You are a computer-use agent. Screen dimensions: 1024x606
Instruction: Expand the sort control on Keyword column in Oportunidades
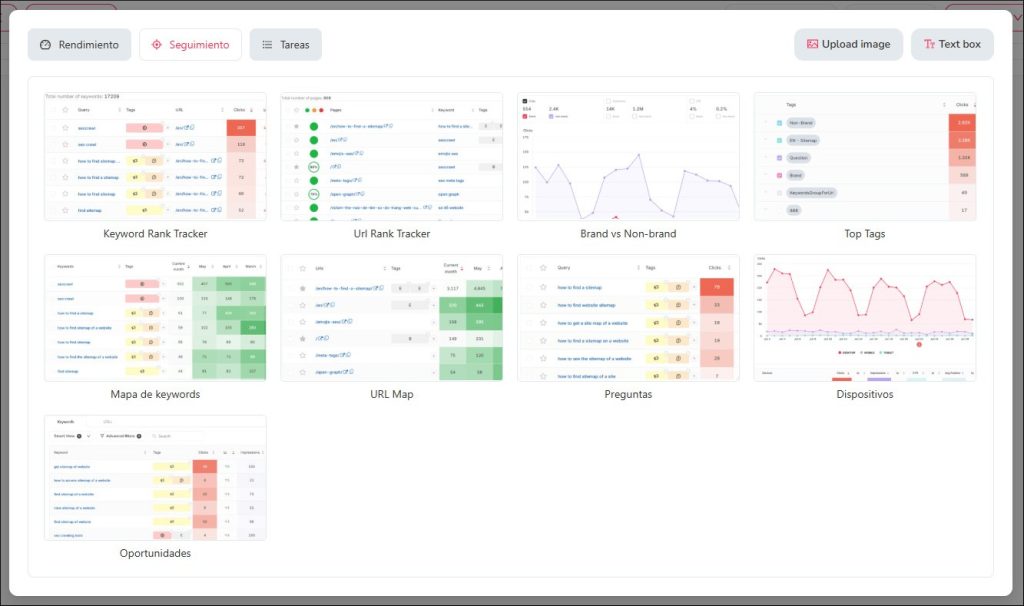pyautogui.click(x=145, y=452)
